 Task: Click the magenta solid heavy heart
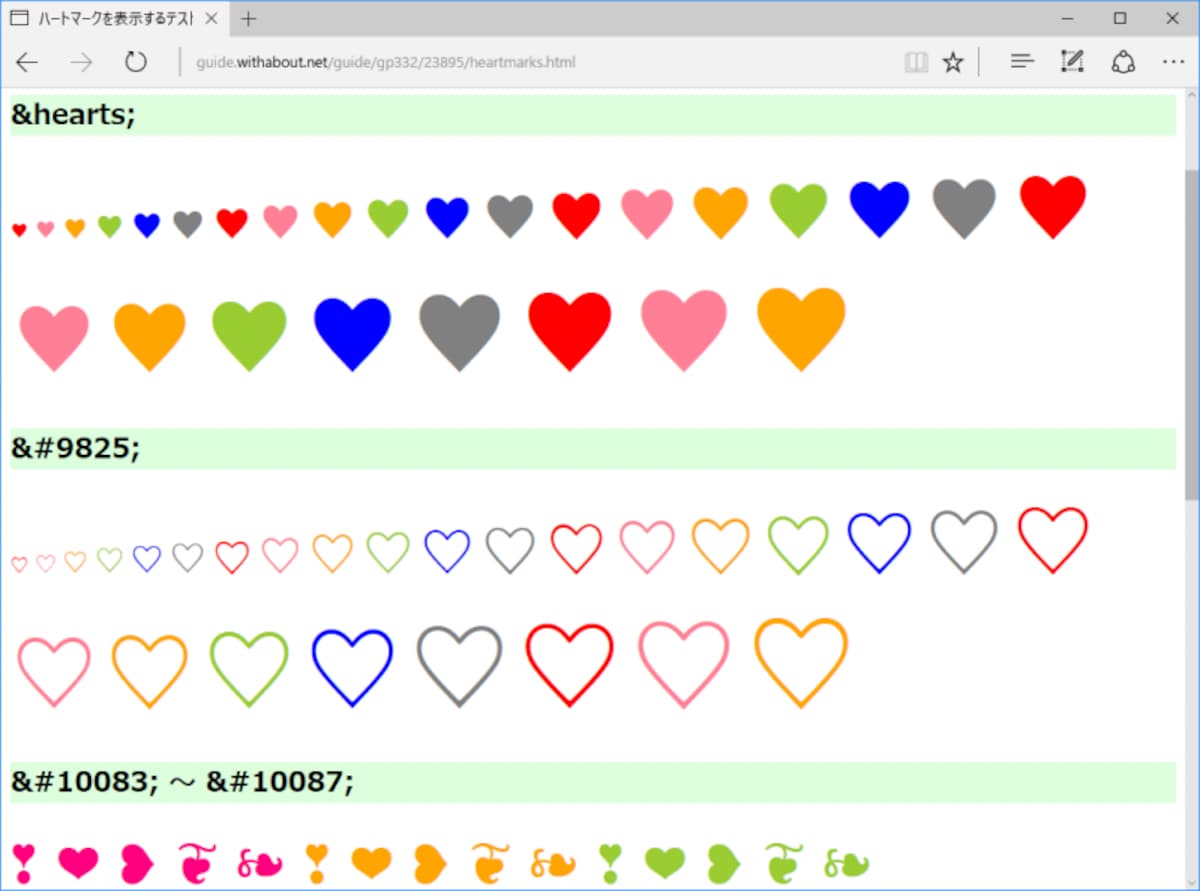tap(78, 862)
